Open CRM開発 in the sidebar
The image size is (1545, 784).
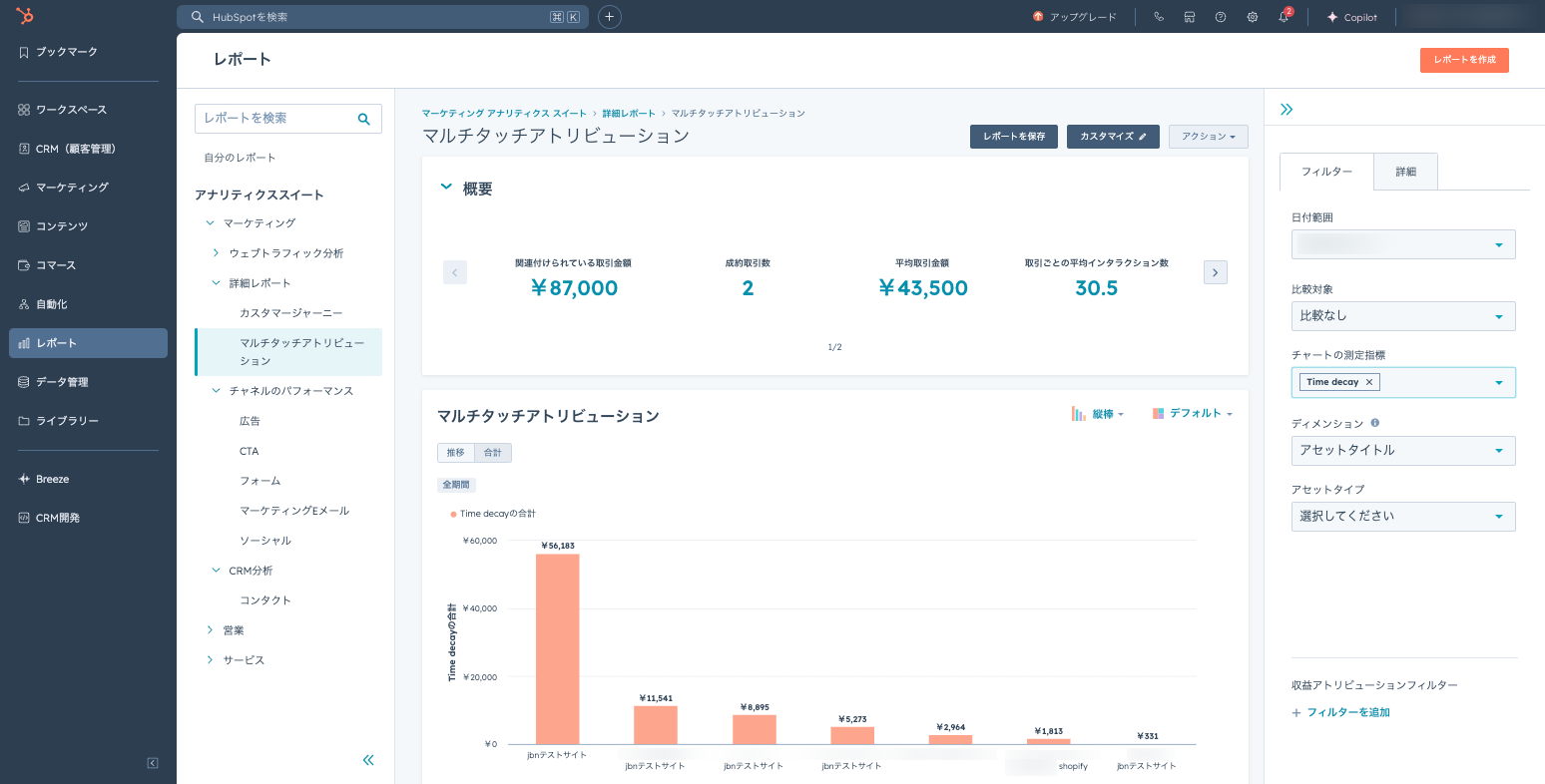pyautogui.click(x=88, y=518)
